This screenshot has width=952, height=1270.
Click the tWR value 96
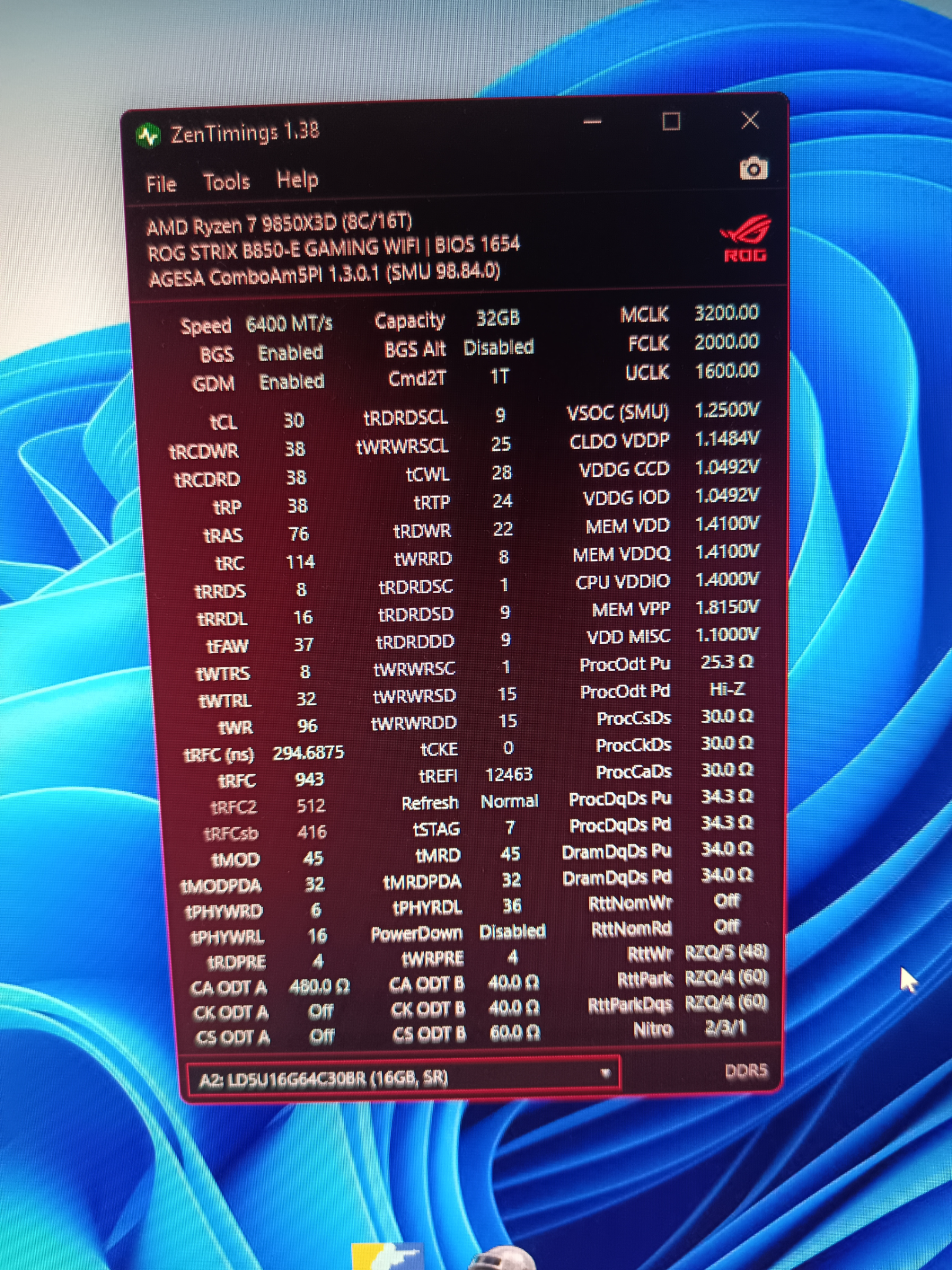coord(307,726)
